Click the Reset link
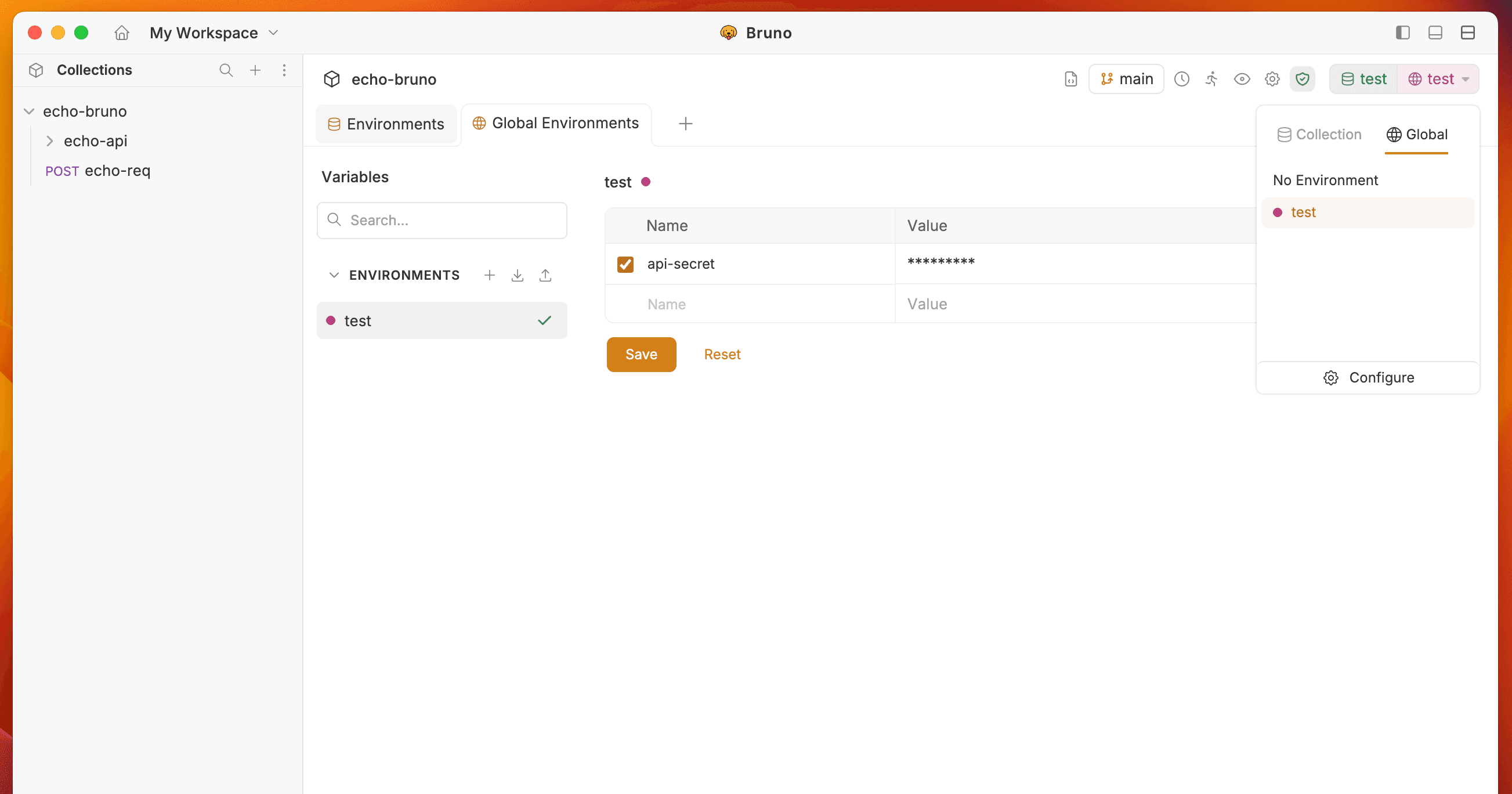Viewport: 1512px width, 794px height. [722, 354]
